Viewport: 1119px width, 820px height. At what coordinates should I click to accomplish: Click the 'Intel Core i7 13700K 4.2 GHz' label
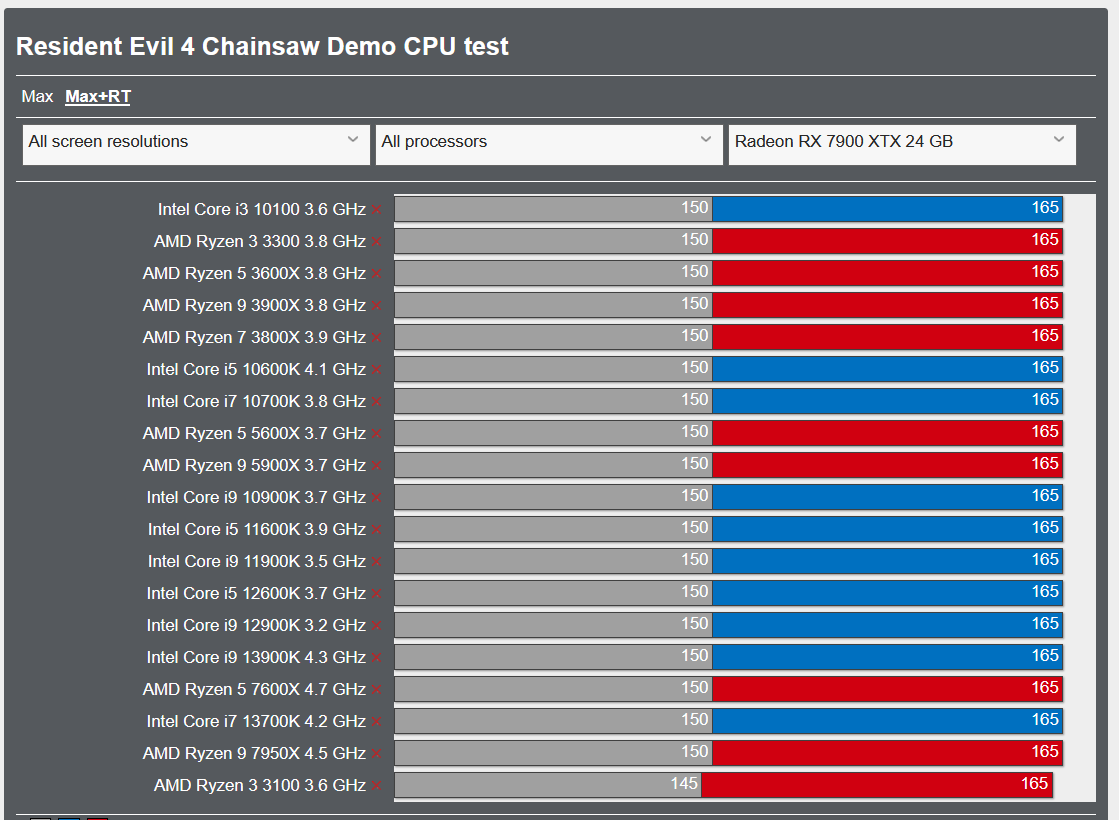[256, 721]
